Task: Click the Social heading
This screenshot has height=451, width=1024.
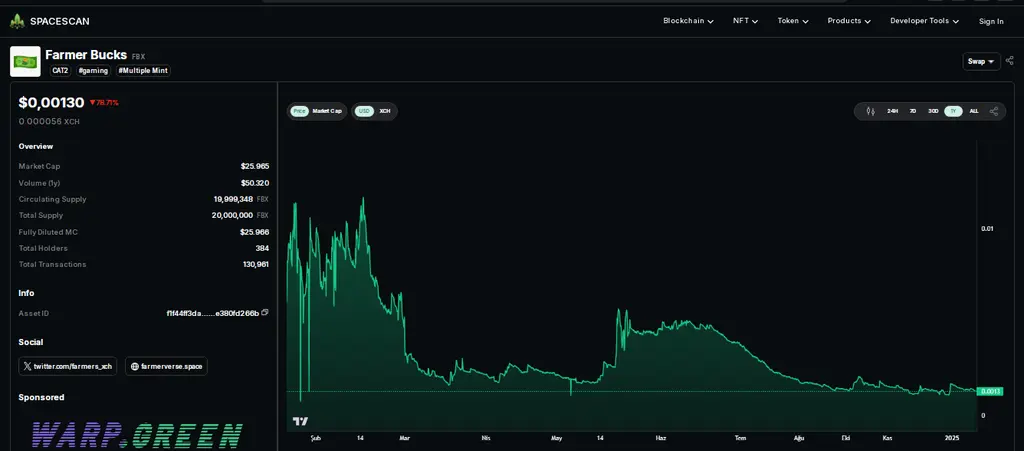Action: coord(31,342)
